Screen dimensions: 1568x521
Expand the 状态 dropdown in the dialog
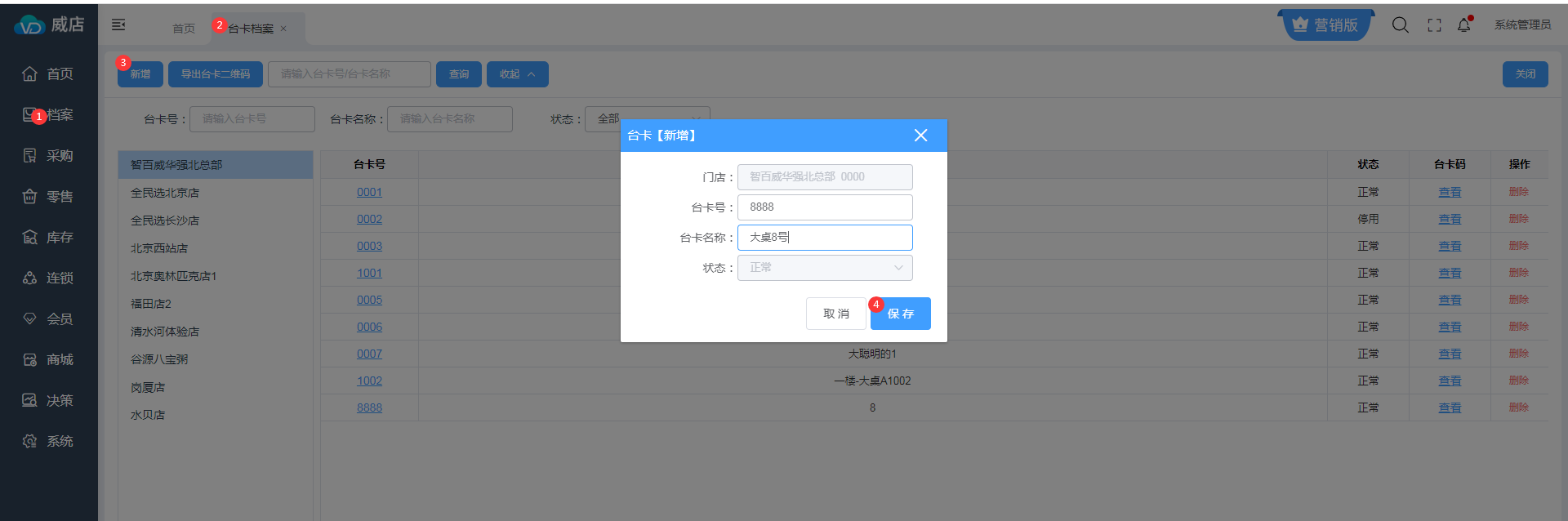pyautogui.click(x=825, y=268)
